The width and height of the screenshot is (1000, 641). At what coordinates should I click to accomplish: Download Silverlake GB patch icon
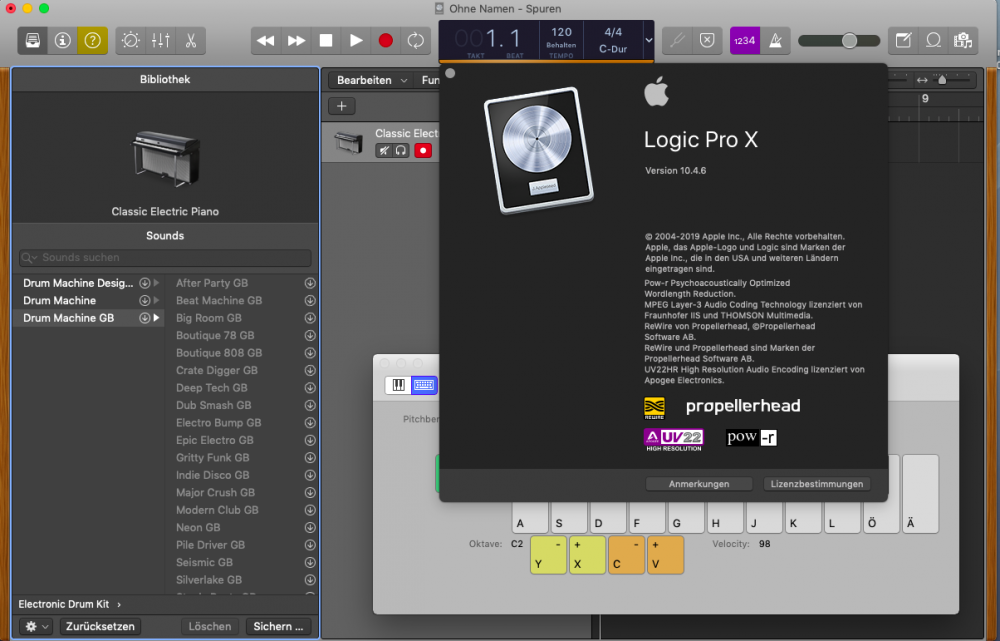click(x=310, y=580)
